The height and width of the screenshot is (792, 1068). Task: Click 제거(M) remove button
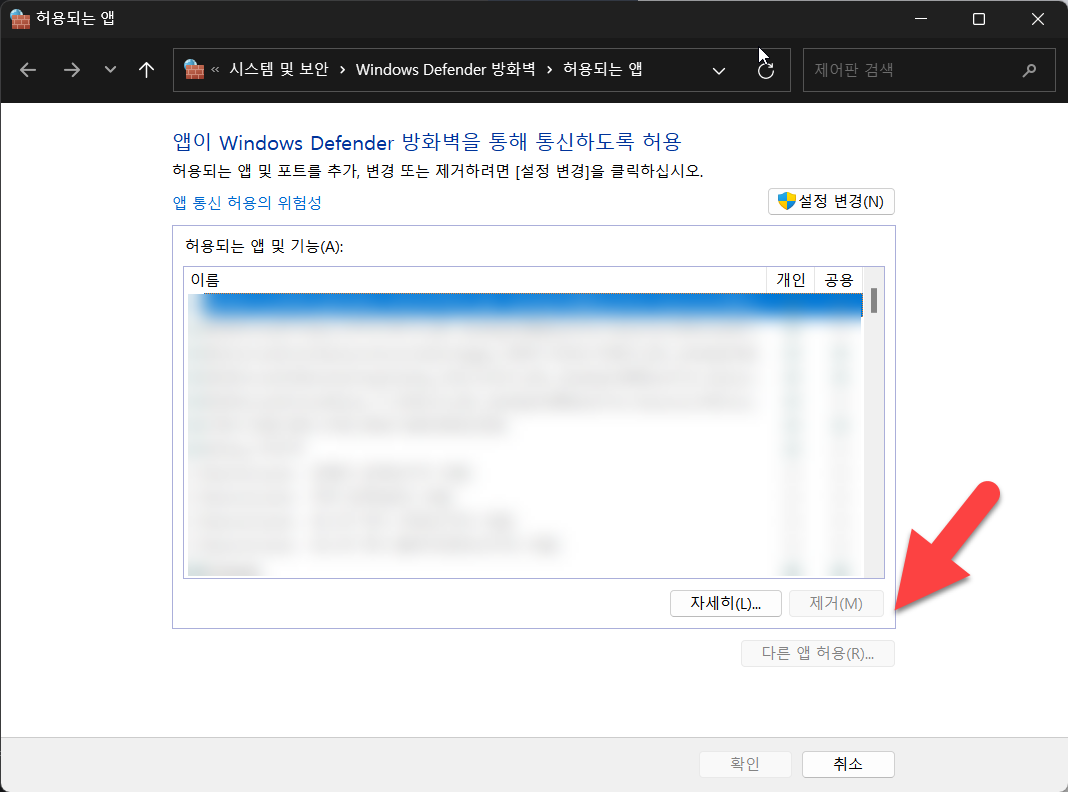tap(836, 603)
